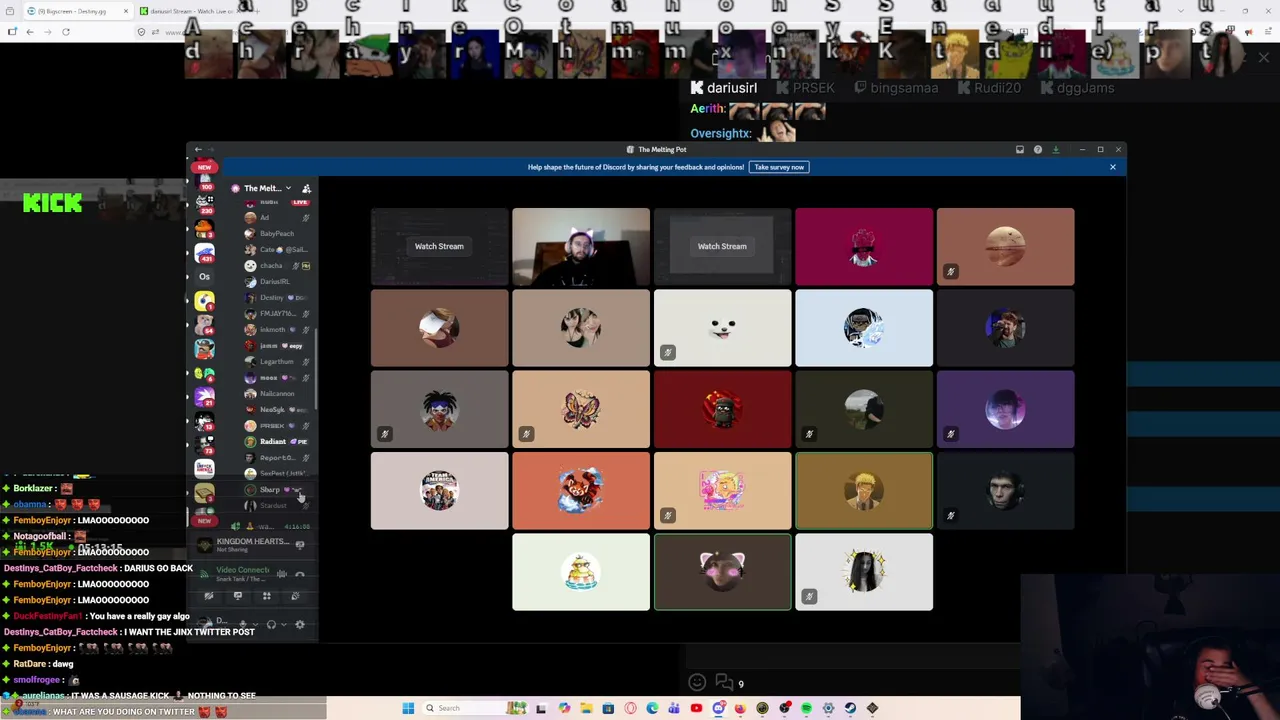Go back with Discord's title bar arrow

coord(198,150)
